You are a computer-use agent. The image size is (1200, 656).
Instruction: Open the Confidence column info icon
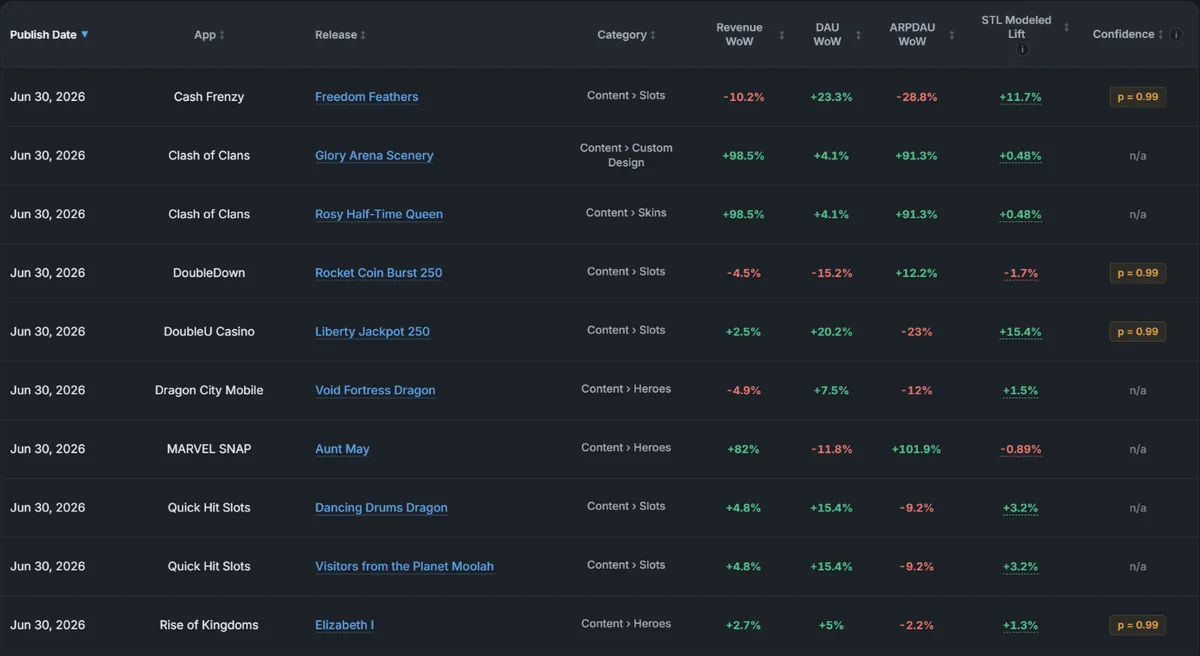1176,34
